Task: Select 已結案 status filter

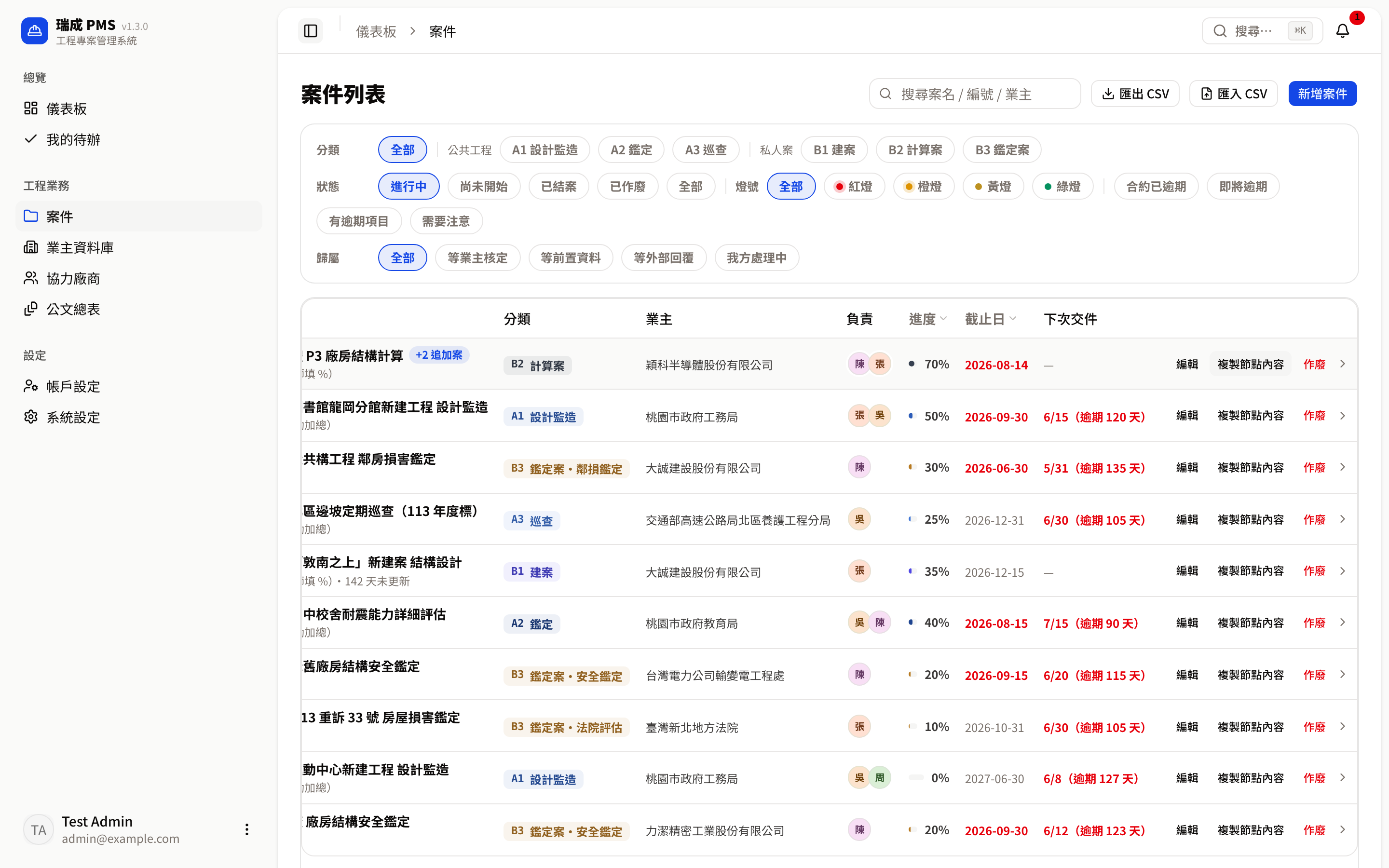Action: [x=558, y=187]
